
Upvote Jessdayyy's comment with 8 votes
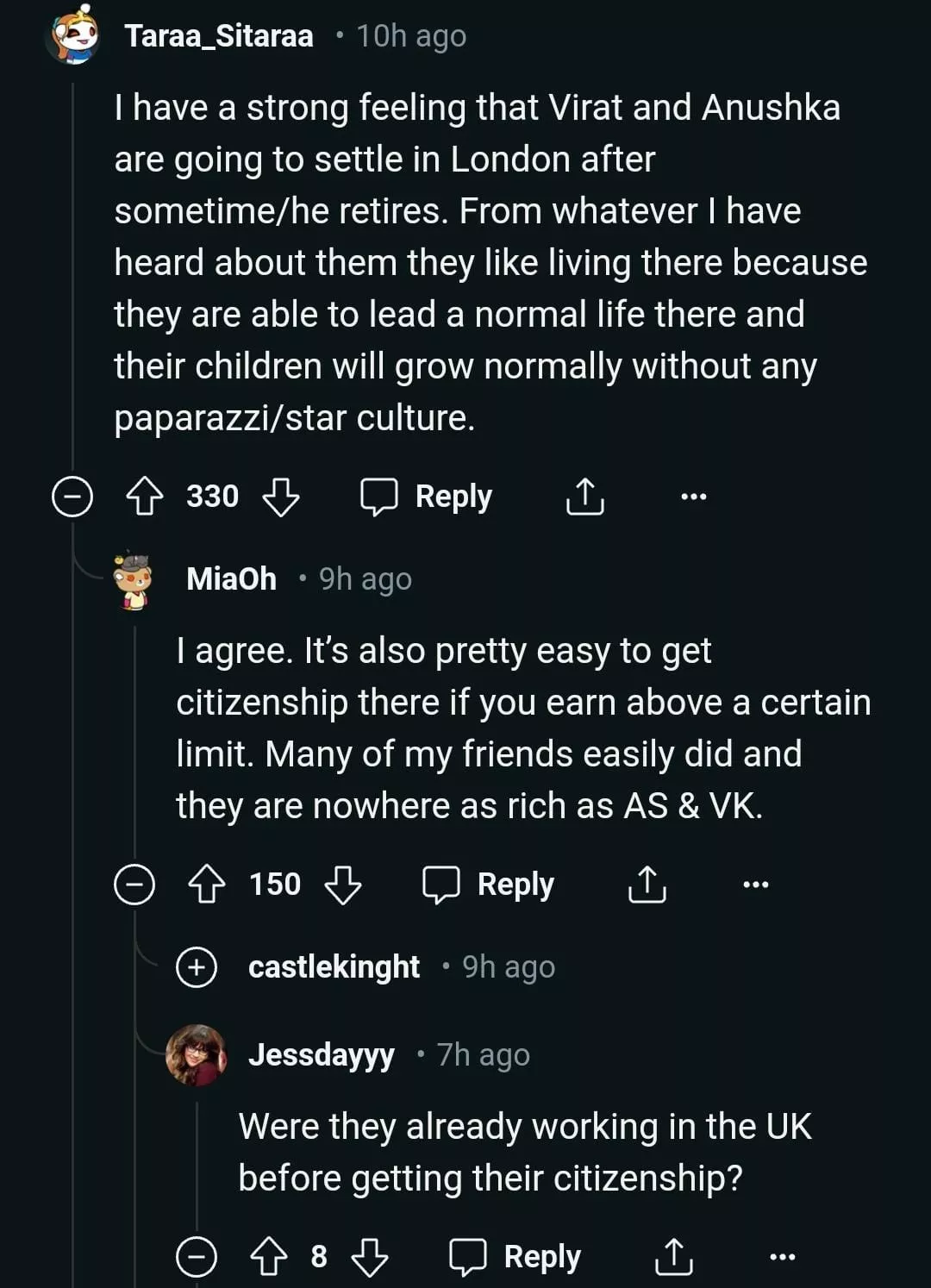[x=268, y=1257]
